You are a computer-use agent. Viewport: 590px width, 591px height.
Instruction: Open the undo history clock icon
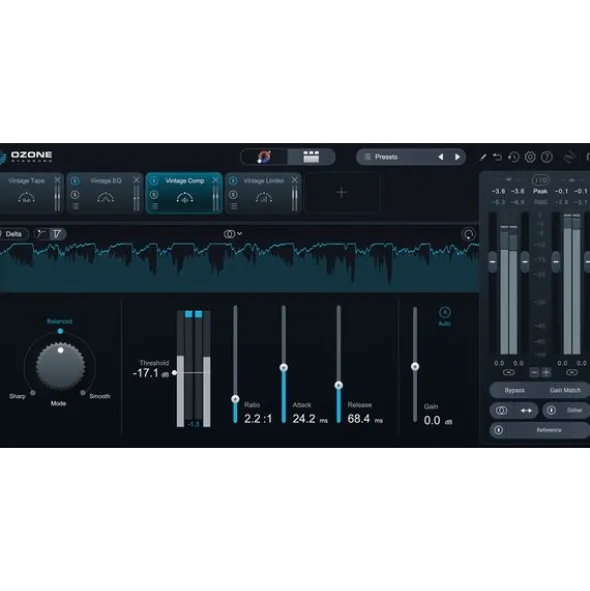513,157
